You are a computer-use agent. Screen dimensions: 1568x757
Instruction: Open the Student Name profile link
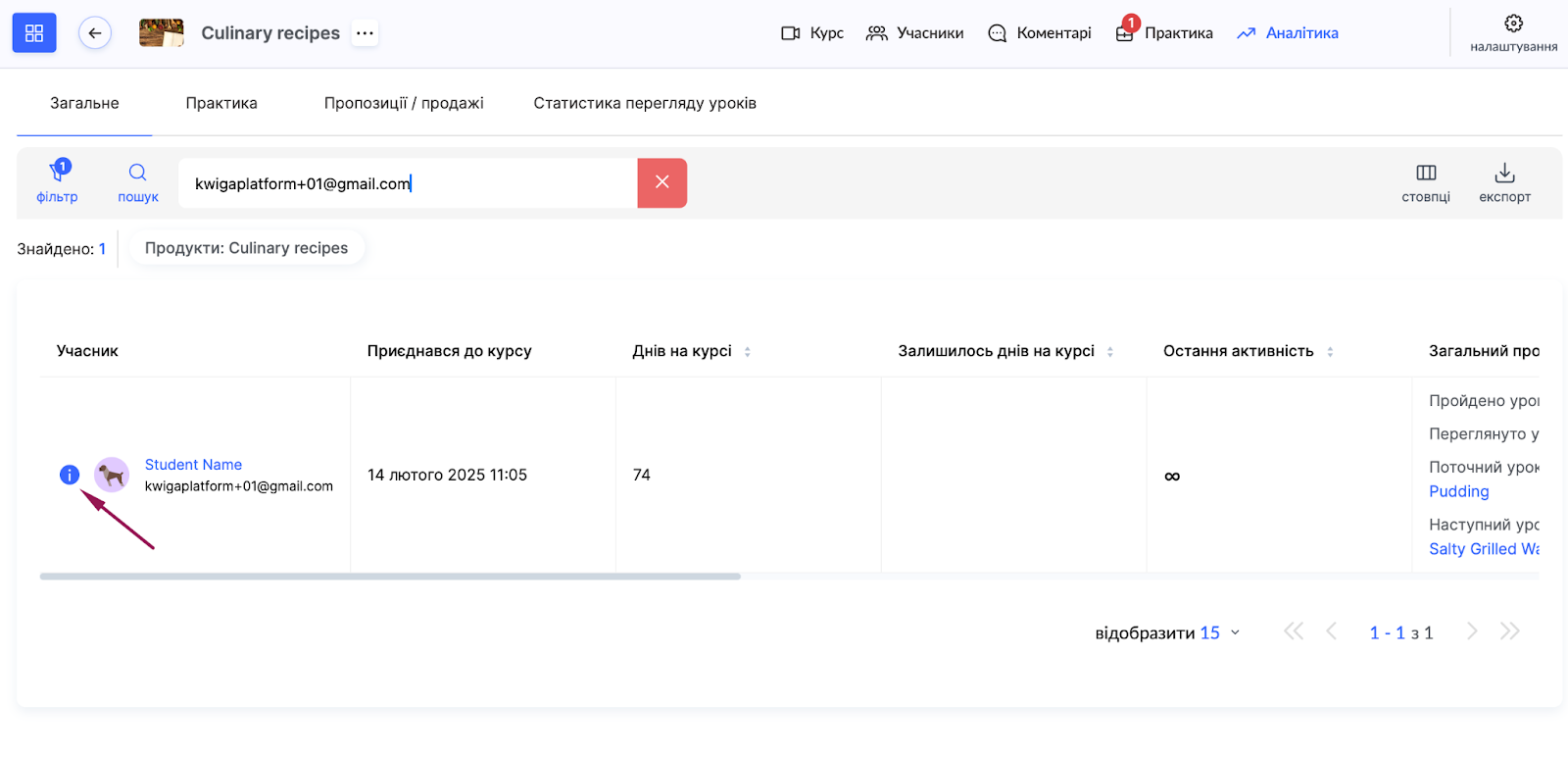tap(193, 465)
